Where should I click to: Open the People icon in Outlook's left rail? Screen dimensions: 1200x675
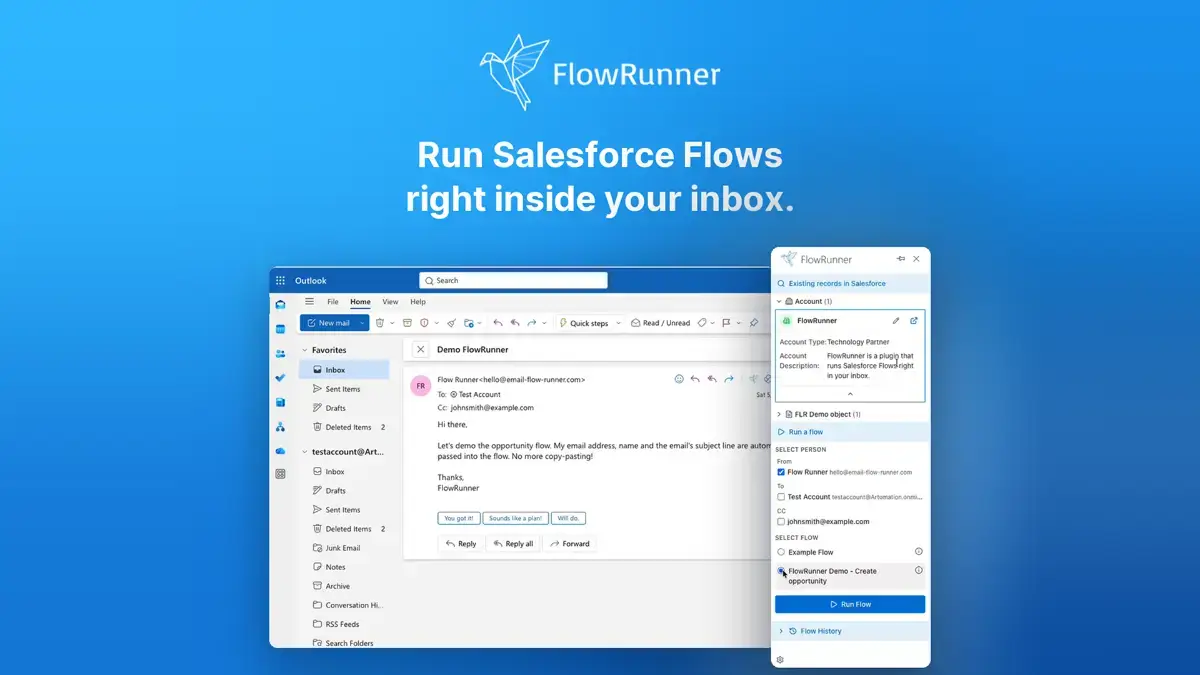tap(280, 353)
